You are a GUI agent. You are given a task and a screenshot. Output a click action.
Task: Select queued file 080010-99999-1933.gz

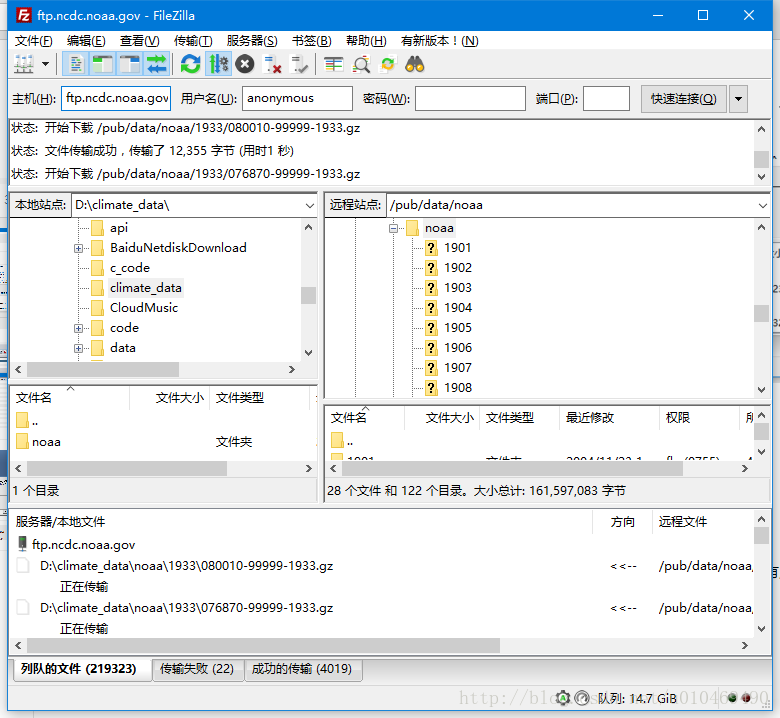tap(187, 566)
